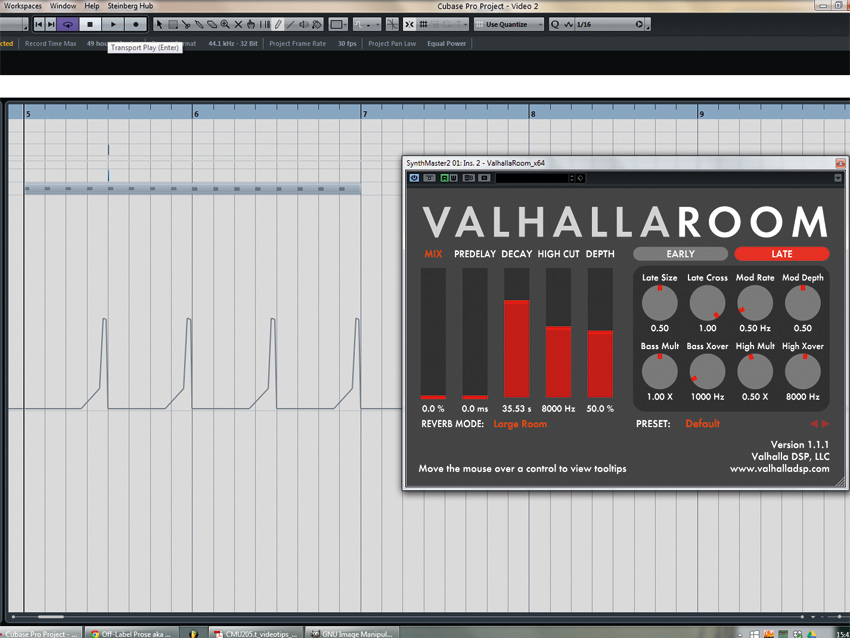
Task: Click the High Mult knob
Action: pos(755,372)
